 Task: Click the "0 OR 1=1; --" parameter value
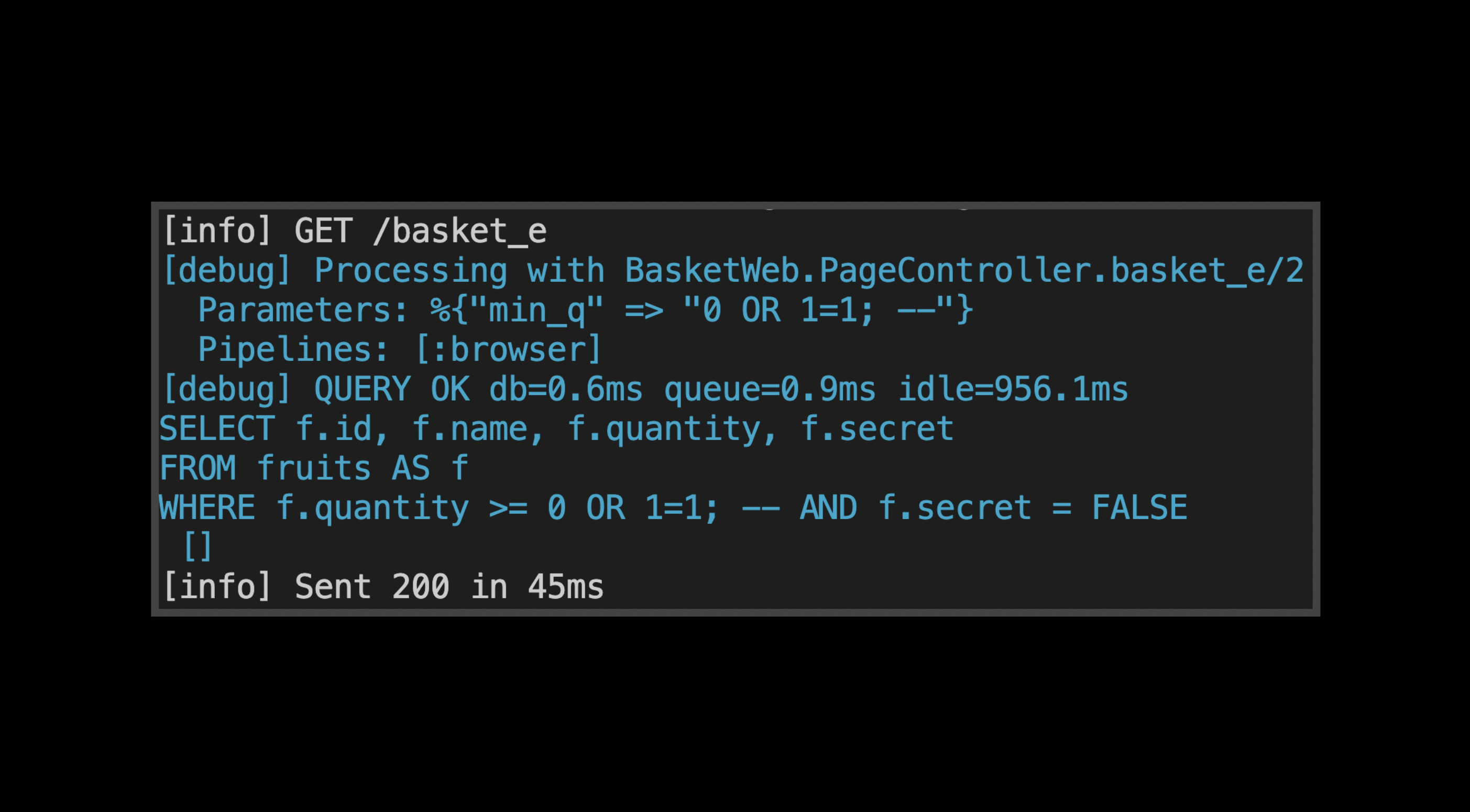819,311
